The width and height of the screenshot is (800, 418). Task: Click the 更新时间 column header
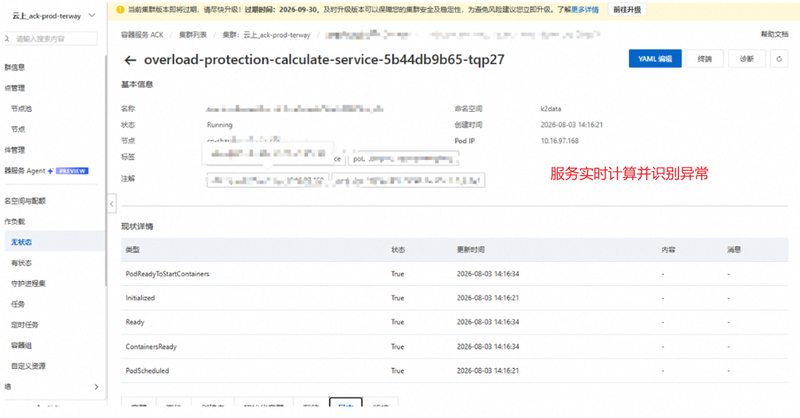click(x=470, y=250)
